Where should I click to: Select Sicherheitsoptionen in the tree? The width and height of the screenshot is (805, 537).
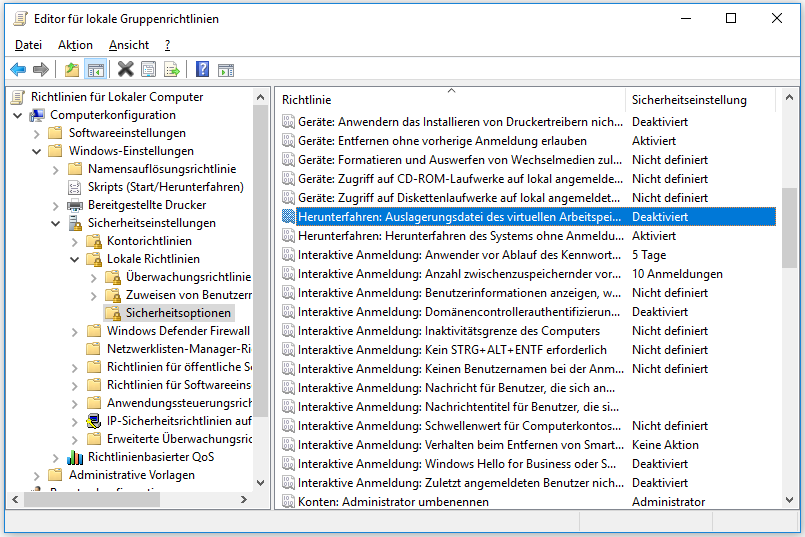(178, 313)
